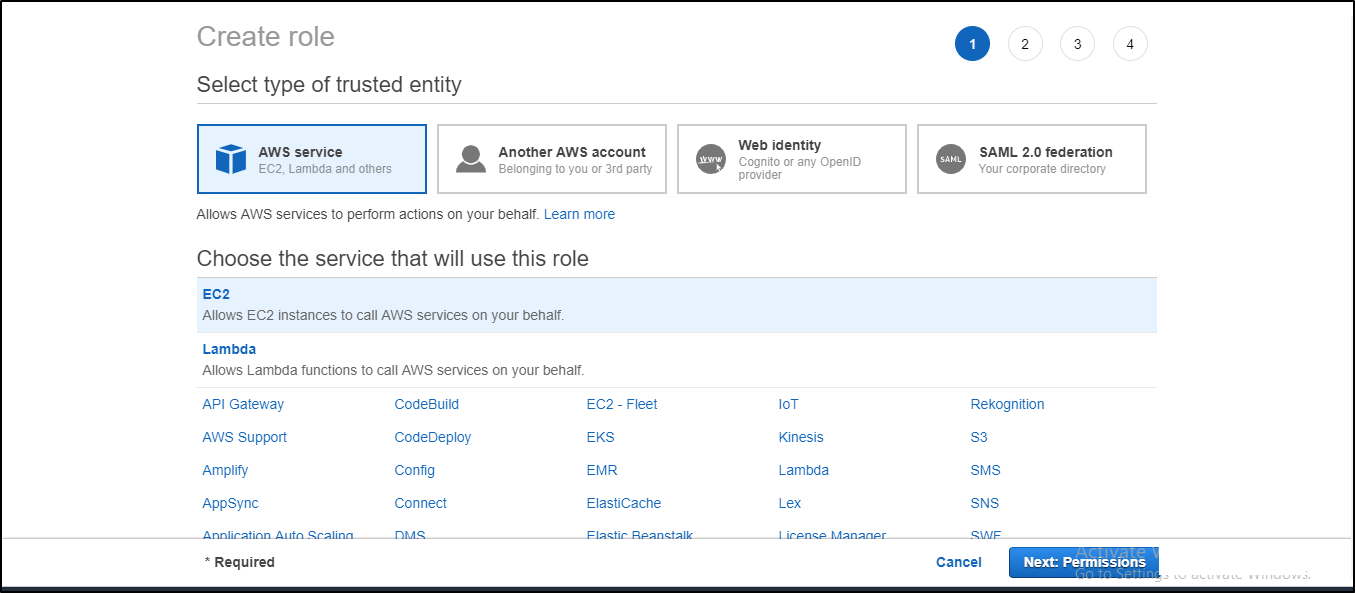Pick the CodeBuild service
Viewport: 1355px width, 593px height.
[x=427, y=404]
